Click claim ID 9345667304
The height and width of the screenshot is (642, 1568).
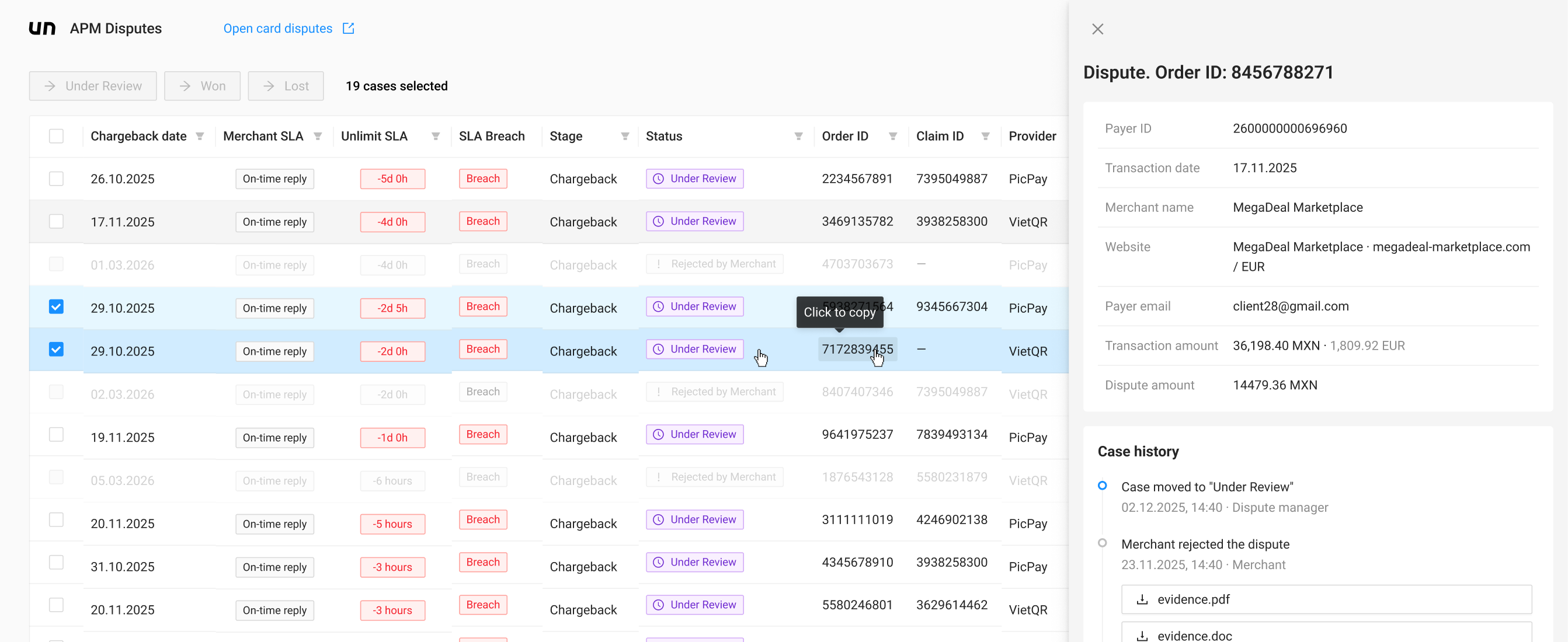click(951, 306)
